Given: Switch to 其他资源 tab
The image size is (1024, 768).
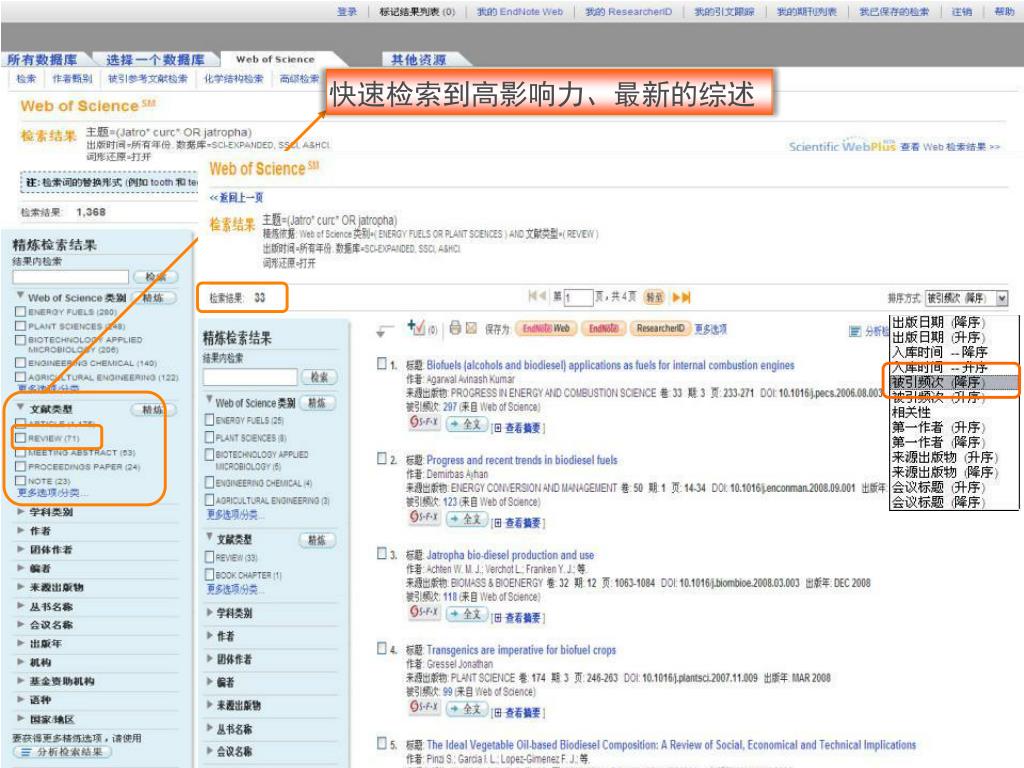Looking at the screenshot, I should click(x=419, y=59).
